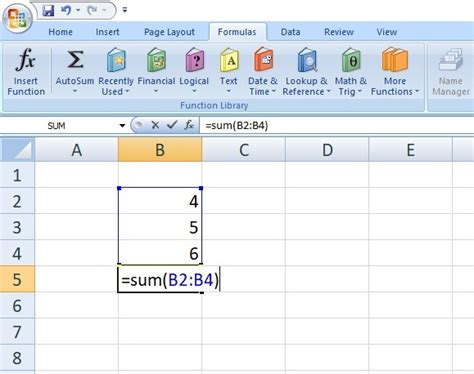The height and width of the screenshot is (374, 474).
Task: Select row 6 header
Action: coord(17,305)
